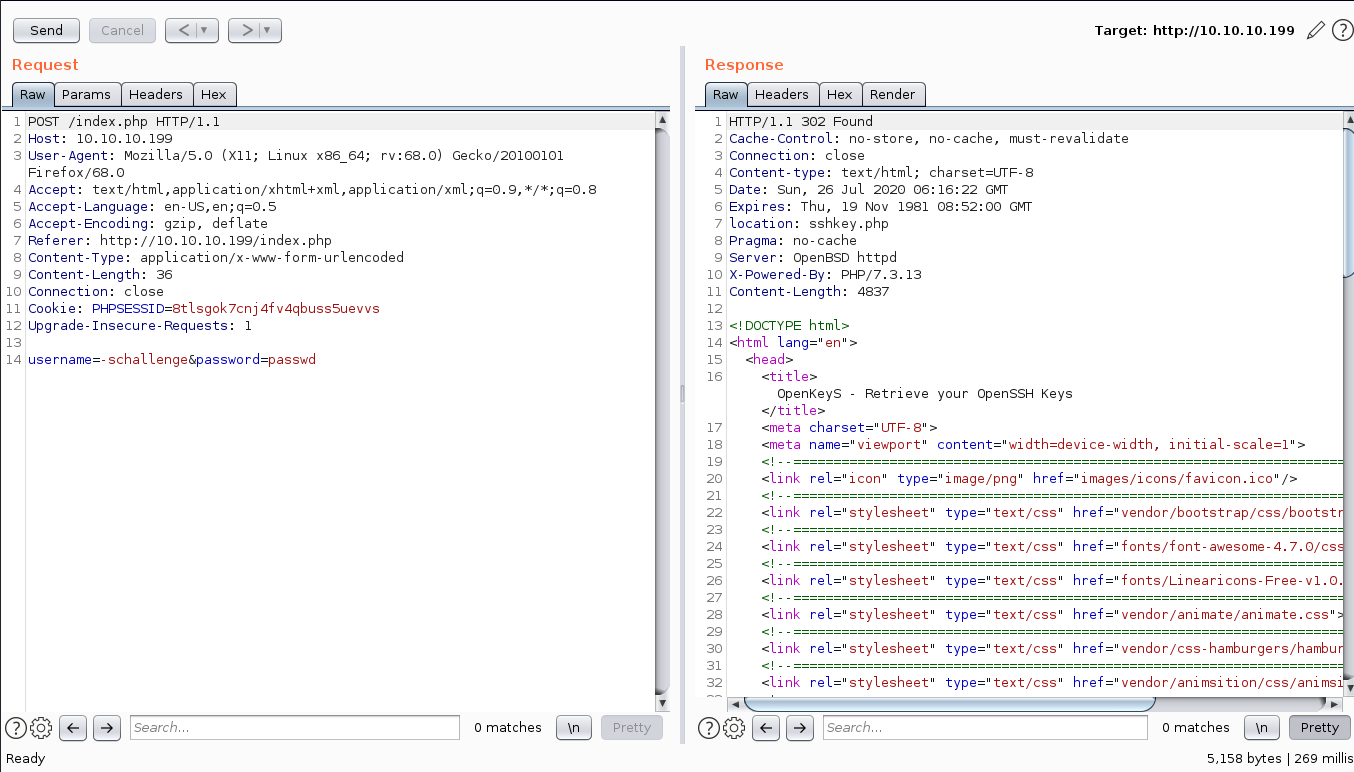1354x772 pixels.
Task: Open help icon next to target
Action: [1342, 30]
